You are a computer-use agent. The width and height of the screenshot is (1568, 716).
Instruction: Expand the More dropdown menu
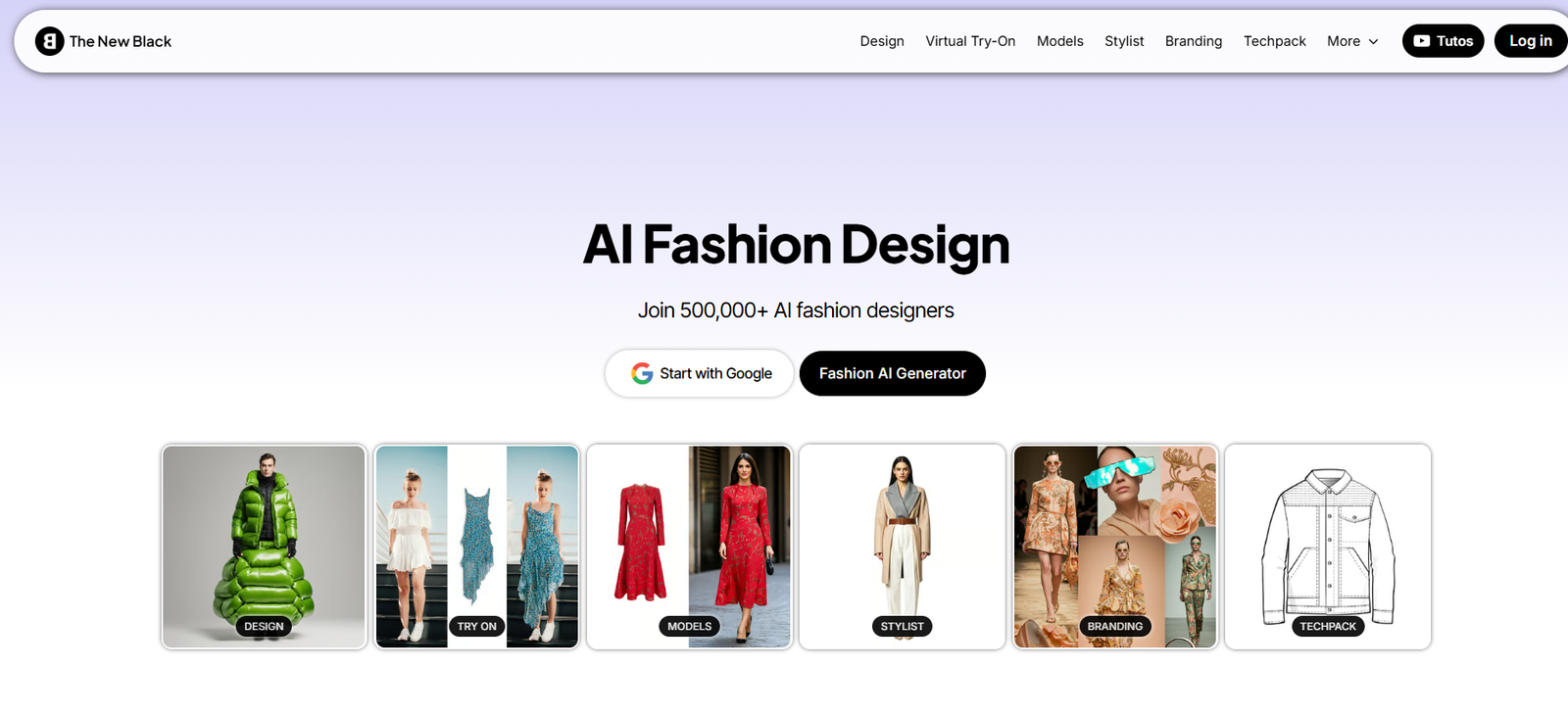1352,41
